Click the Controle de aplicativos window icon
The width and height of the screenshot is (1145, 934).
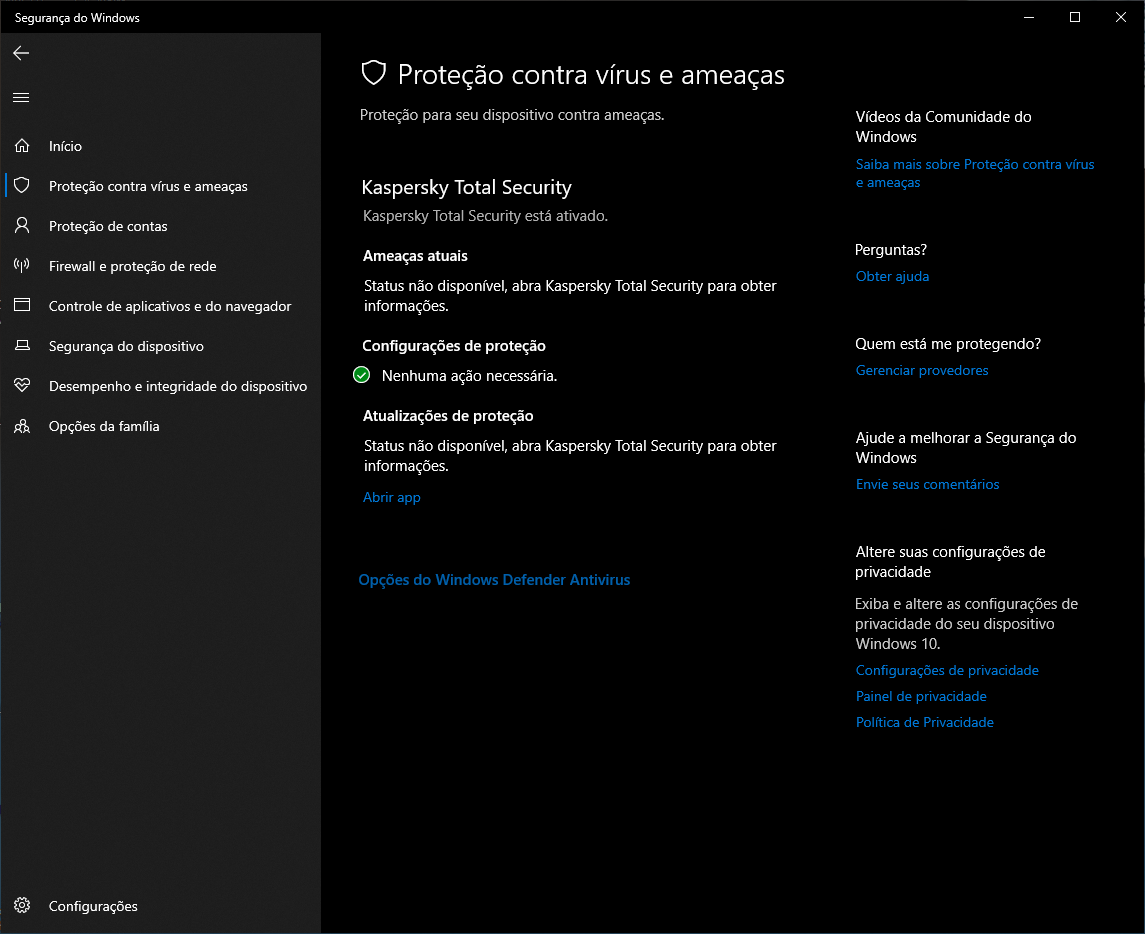tap(22, 306)
